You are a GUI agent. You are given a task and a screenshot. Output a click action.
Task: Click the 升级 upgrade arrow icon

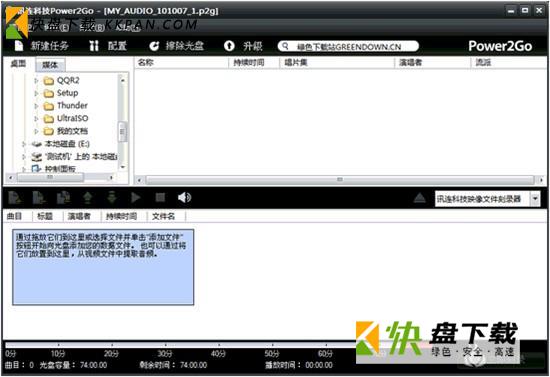(x=229, y=46)
